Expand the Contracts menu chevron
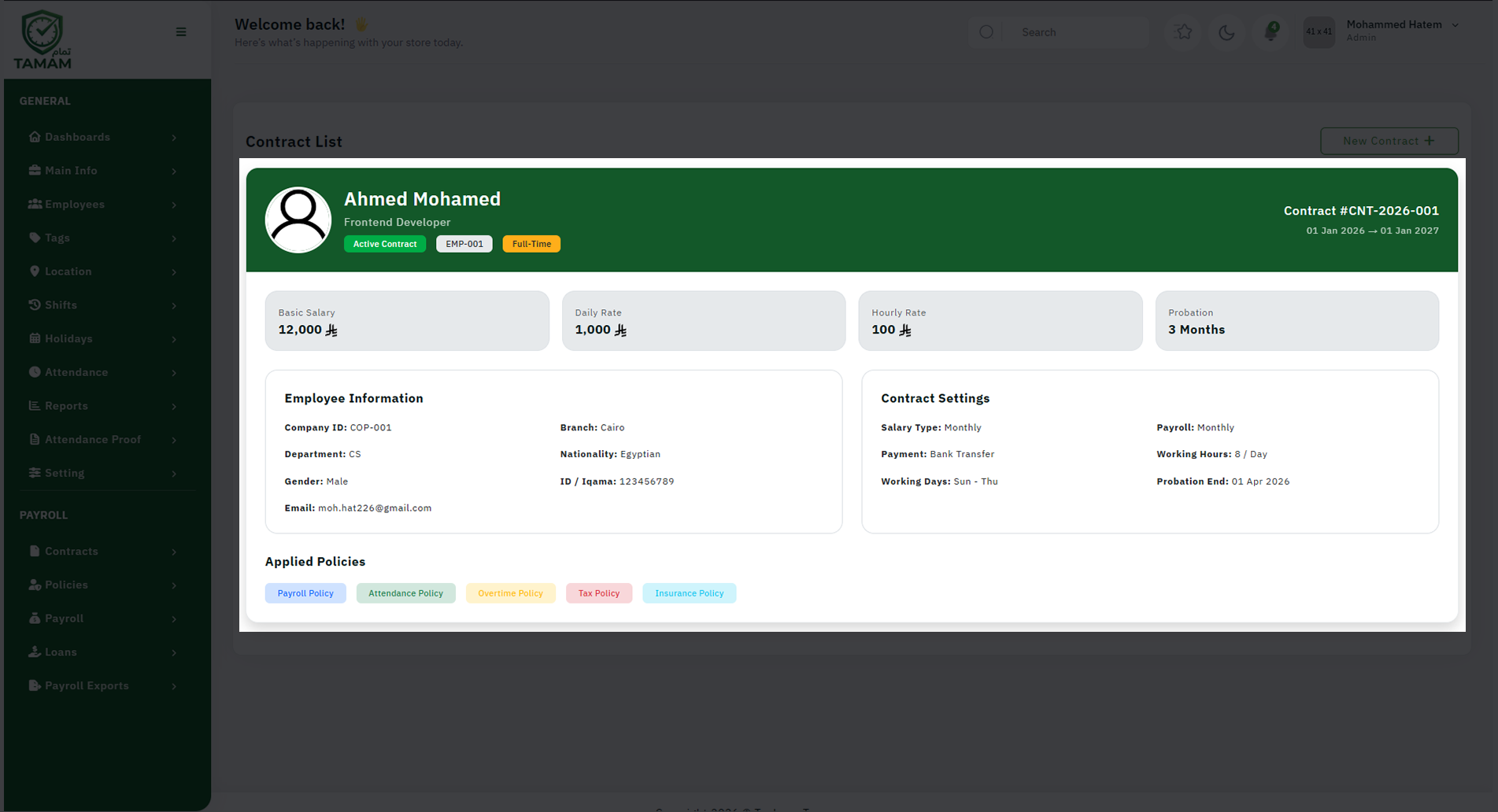The width and height of the screenshot is (1498, 812). pos(174,552)
